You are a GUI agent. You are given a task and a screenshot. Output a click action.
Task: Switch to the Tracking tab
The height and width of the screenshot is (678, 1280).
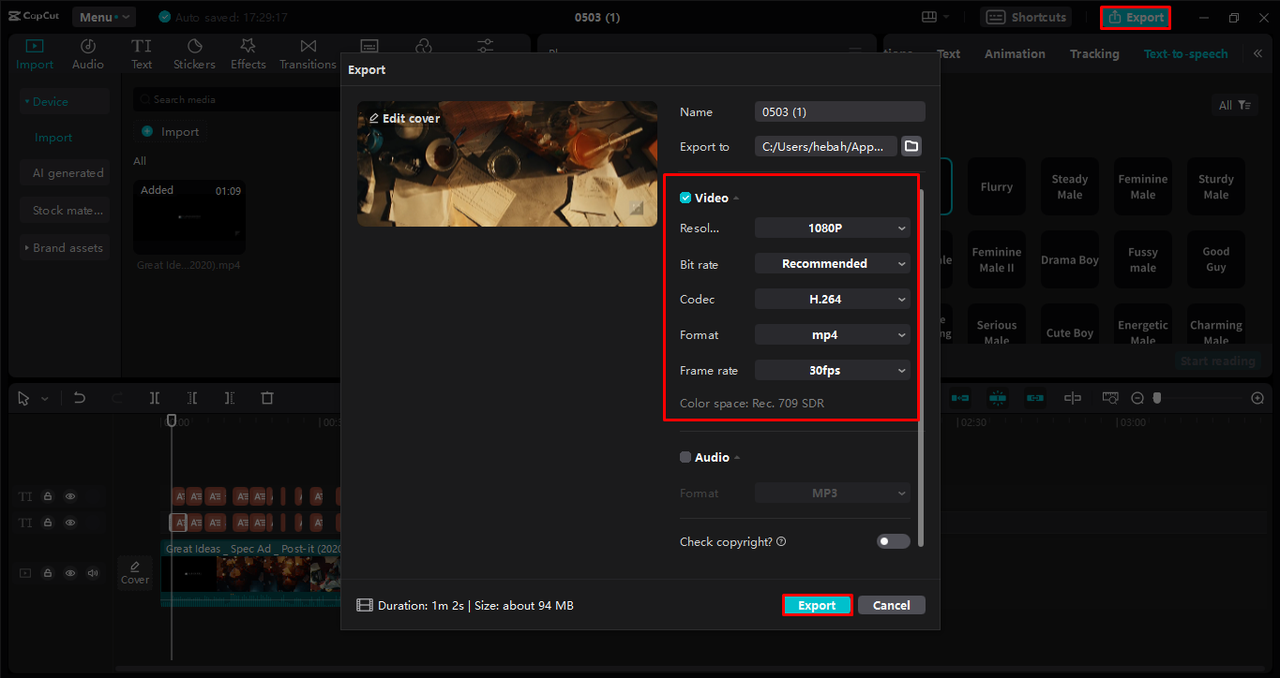click(1094, 54)
